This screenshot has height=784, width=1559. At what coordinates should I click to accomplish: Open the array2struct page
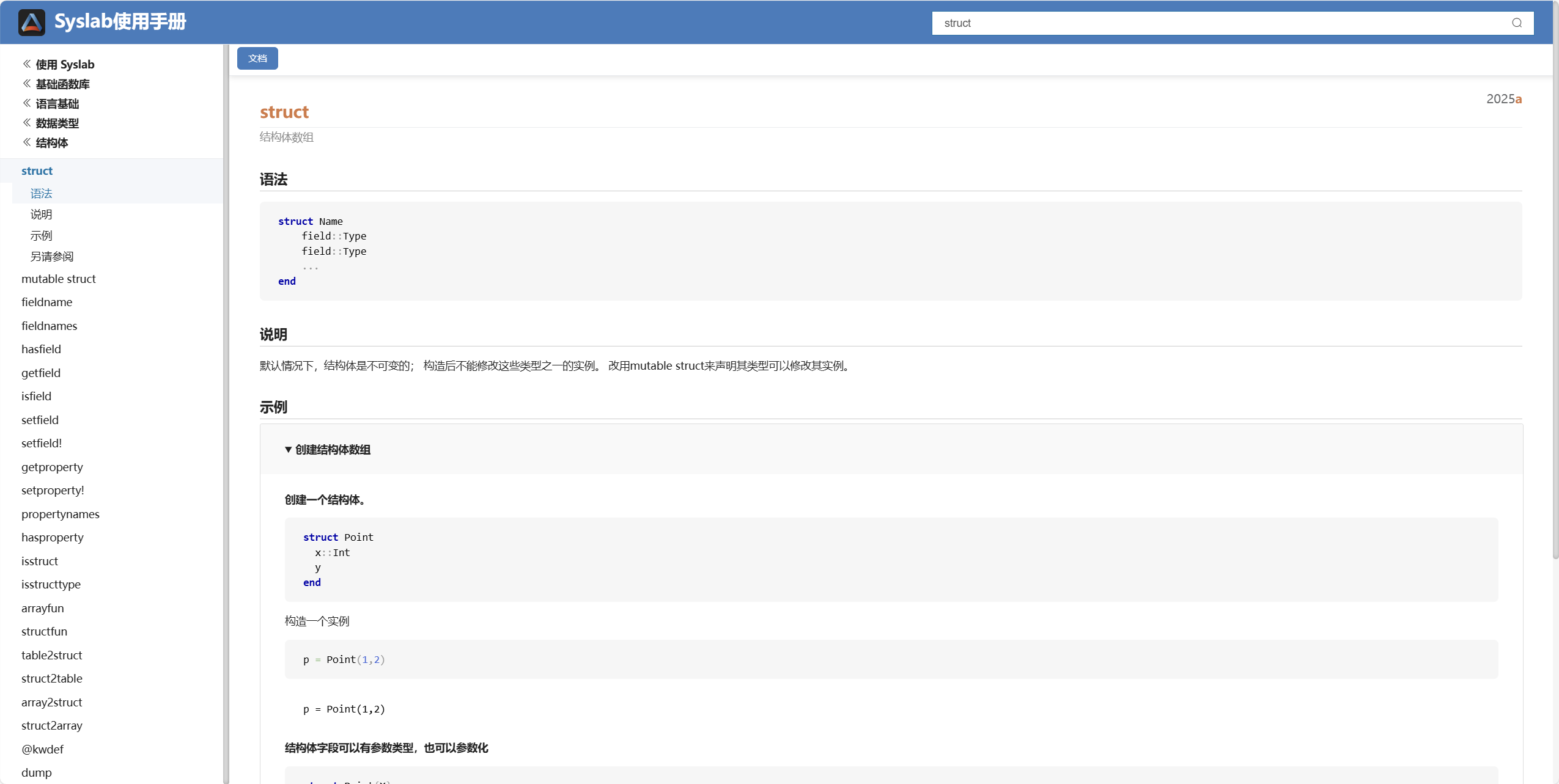click(51, 703)
